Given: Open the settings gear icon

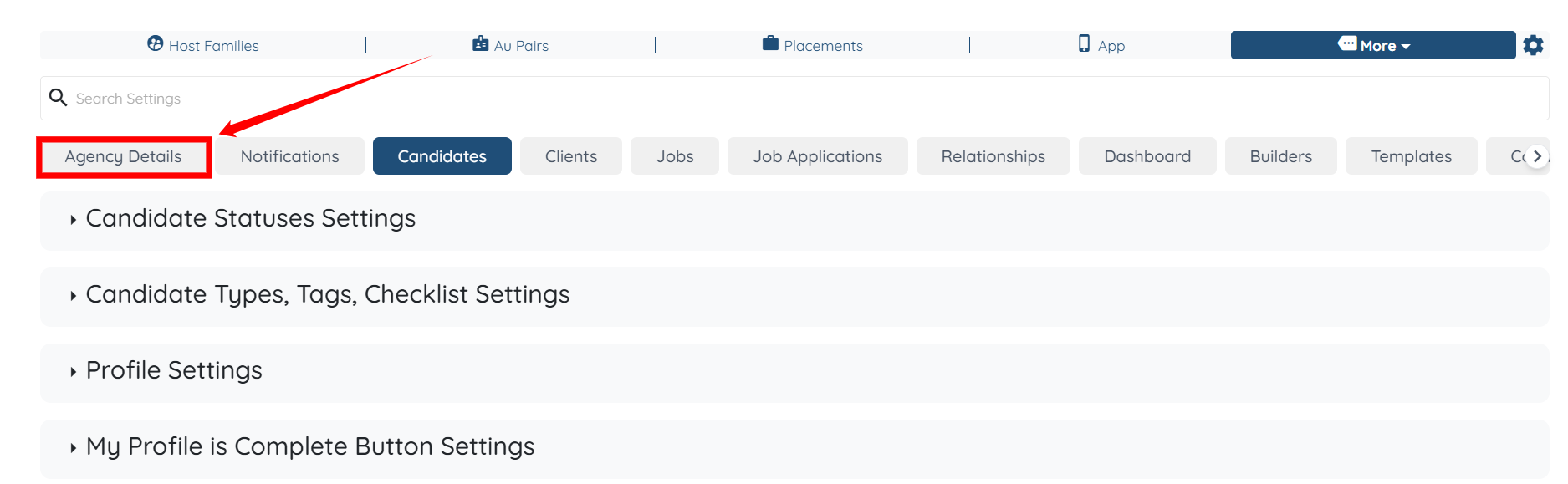Looking at the screenshot, I should [1533, 45].
